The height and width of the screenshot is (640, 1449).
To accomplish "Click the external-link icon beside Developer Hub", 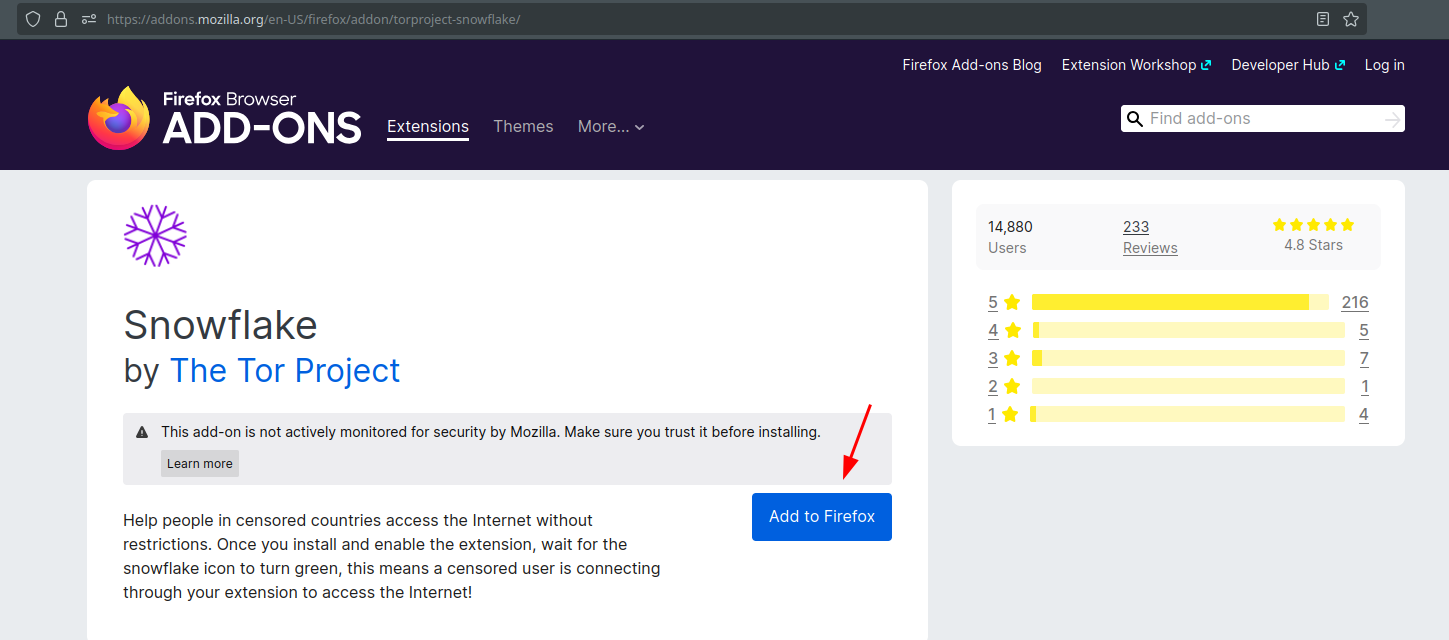I will click(1340, 65).
